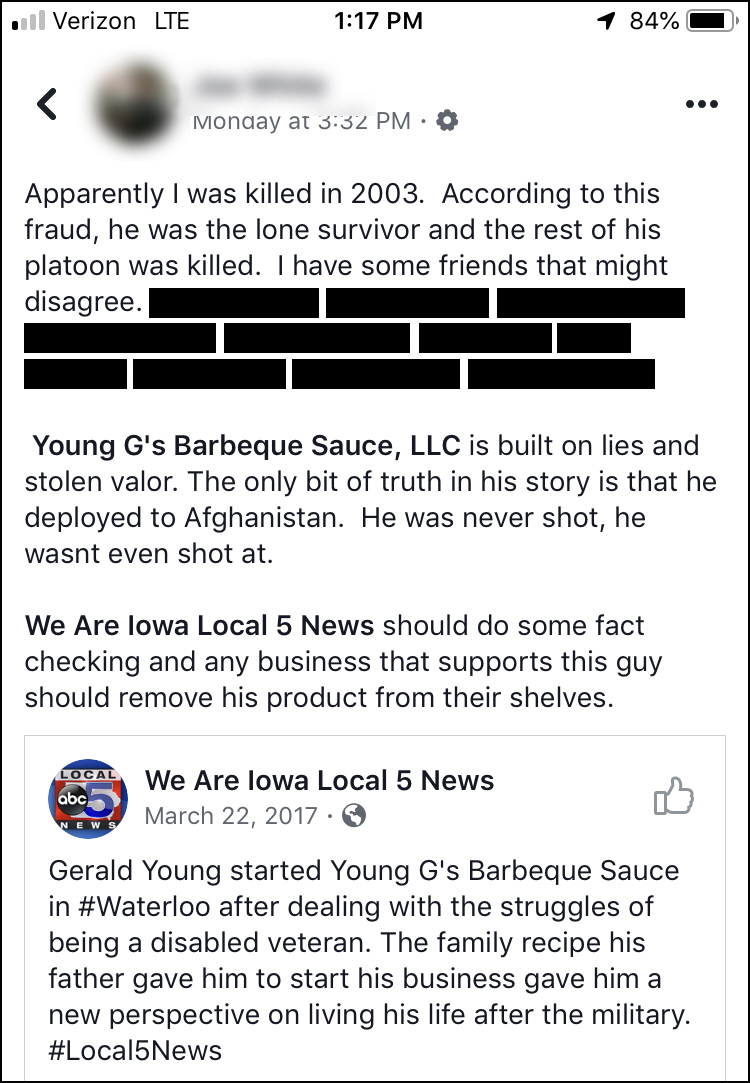Screen dimensions: 750x1083
Task: Open the three-dot more options menu
Action: tap(701, 104)
